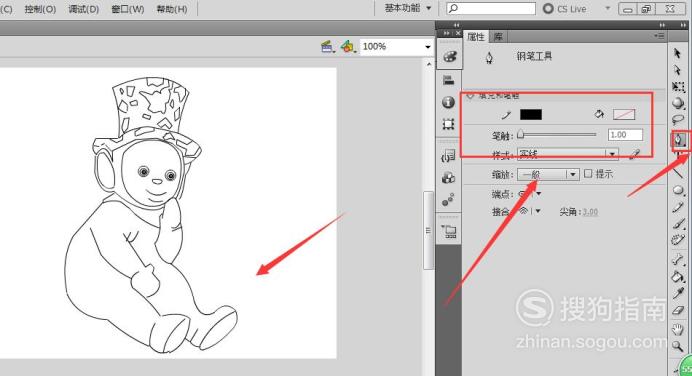Open the Swatches panel icon

(x=449, y=80)
